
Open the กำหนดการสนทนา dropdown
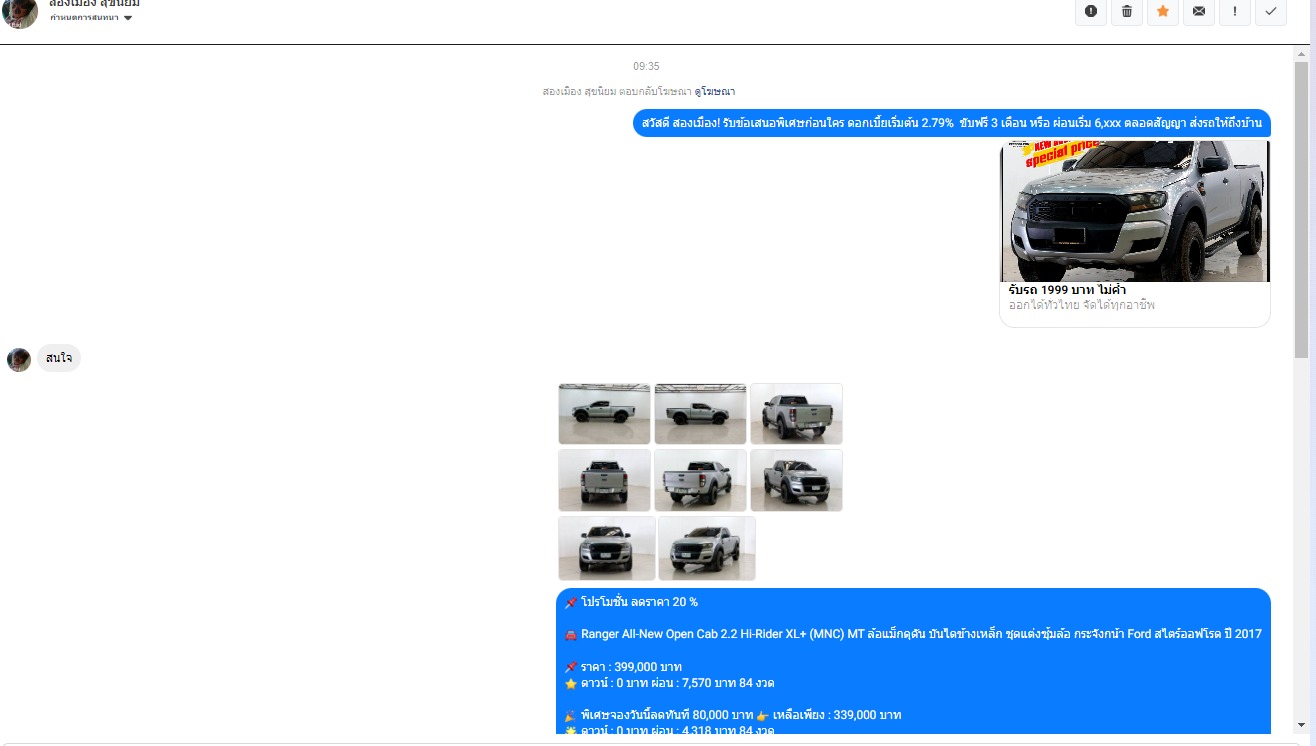tap(91, 18)
